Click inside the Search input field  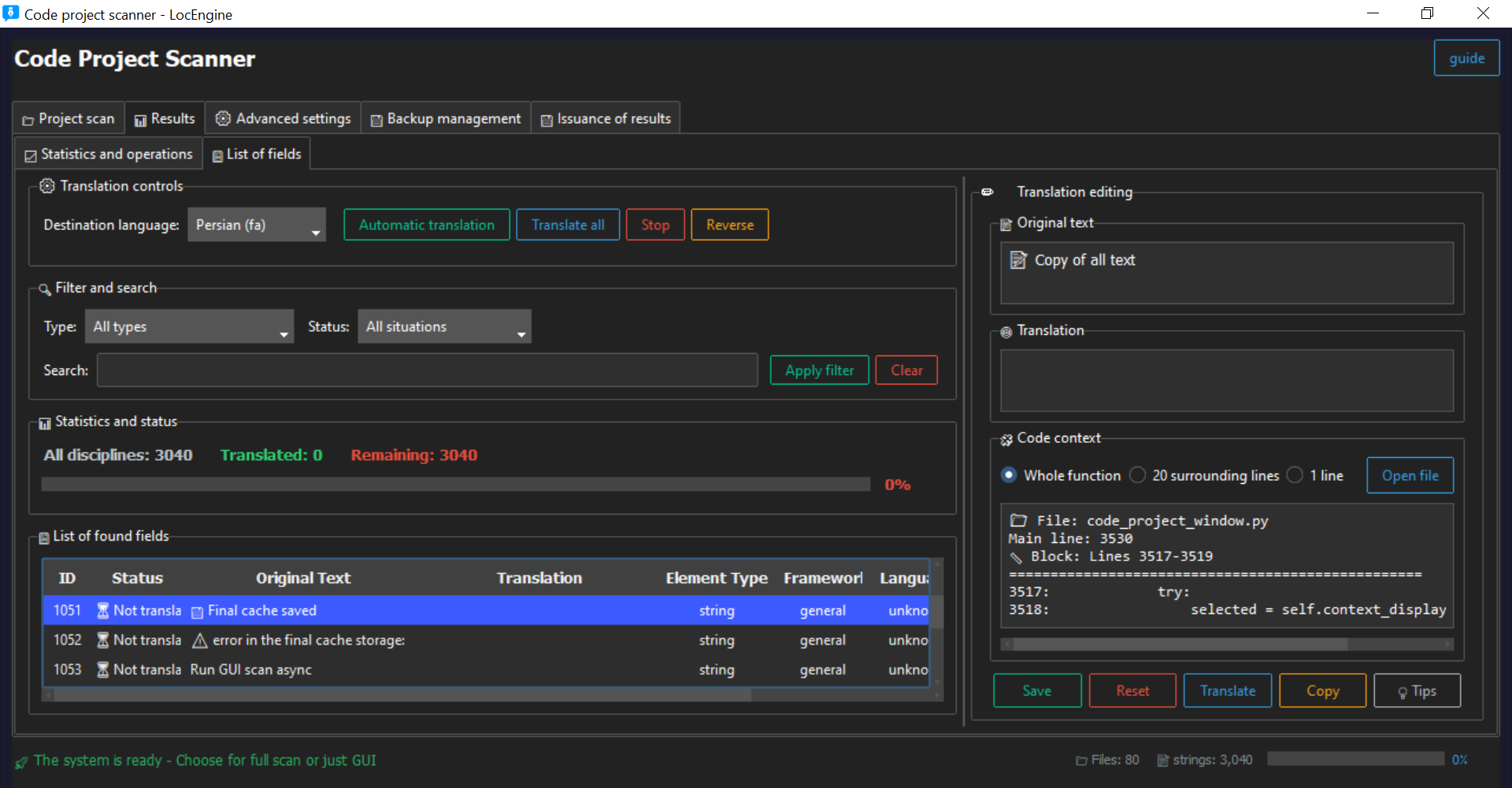tap(427, 370)
